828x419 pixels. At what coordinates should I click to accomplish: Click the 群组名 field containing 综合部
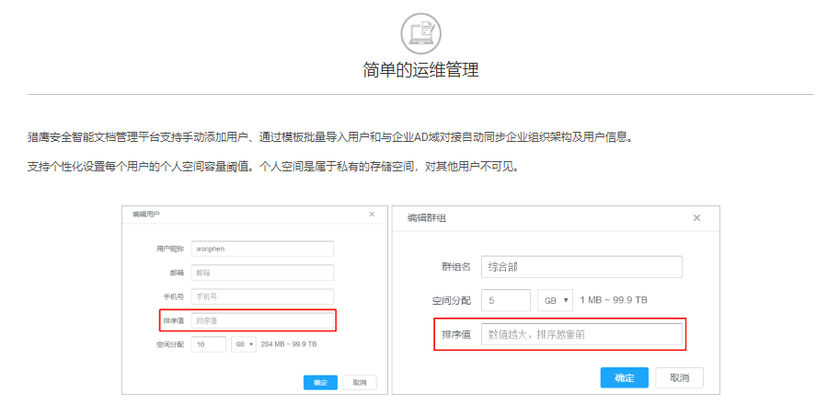click(x=581, y=267)
